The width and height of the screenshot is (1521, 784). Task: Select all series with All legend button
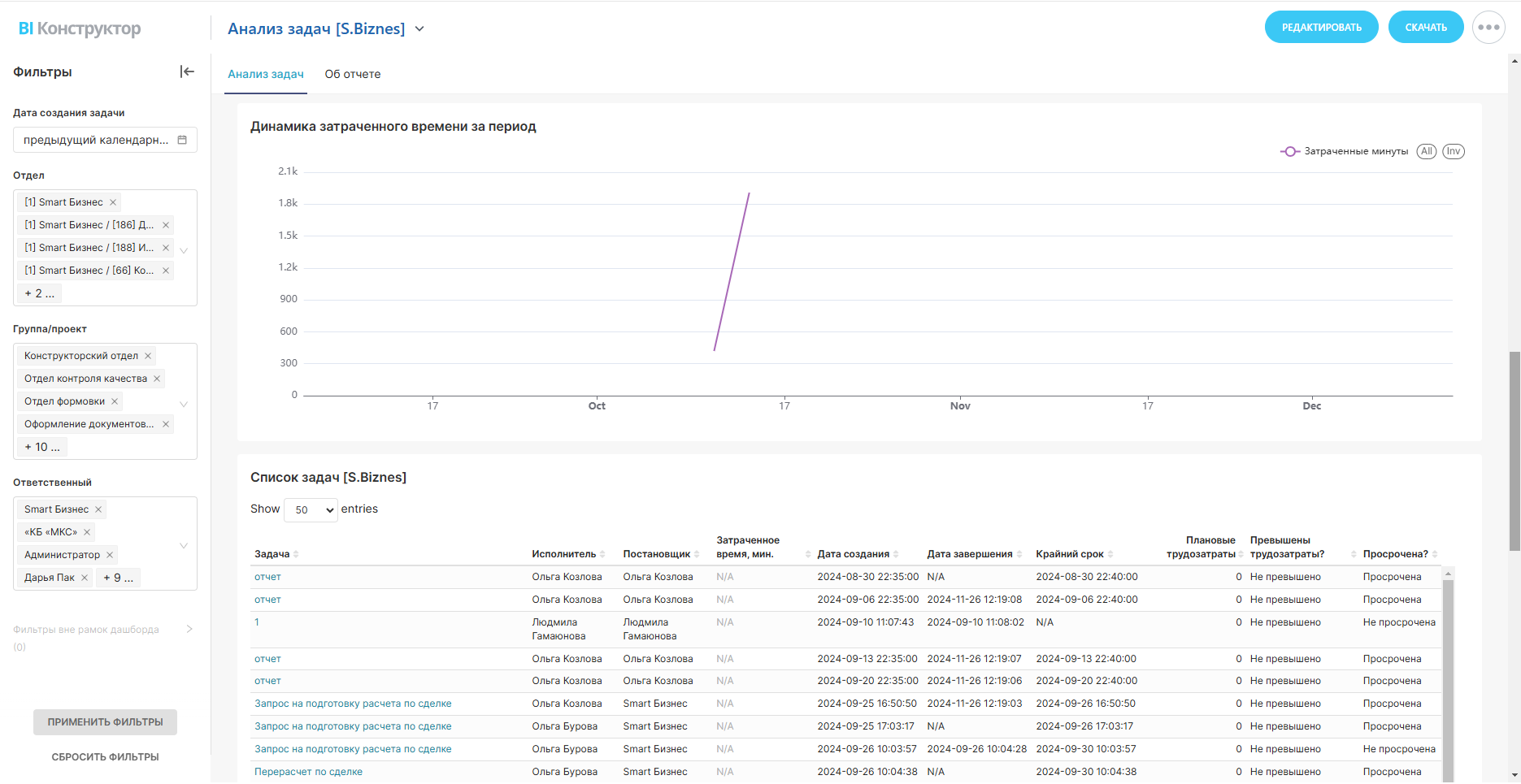1426,151
